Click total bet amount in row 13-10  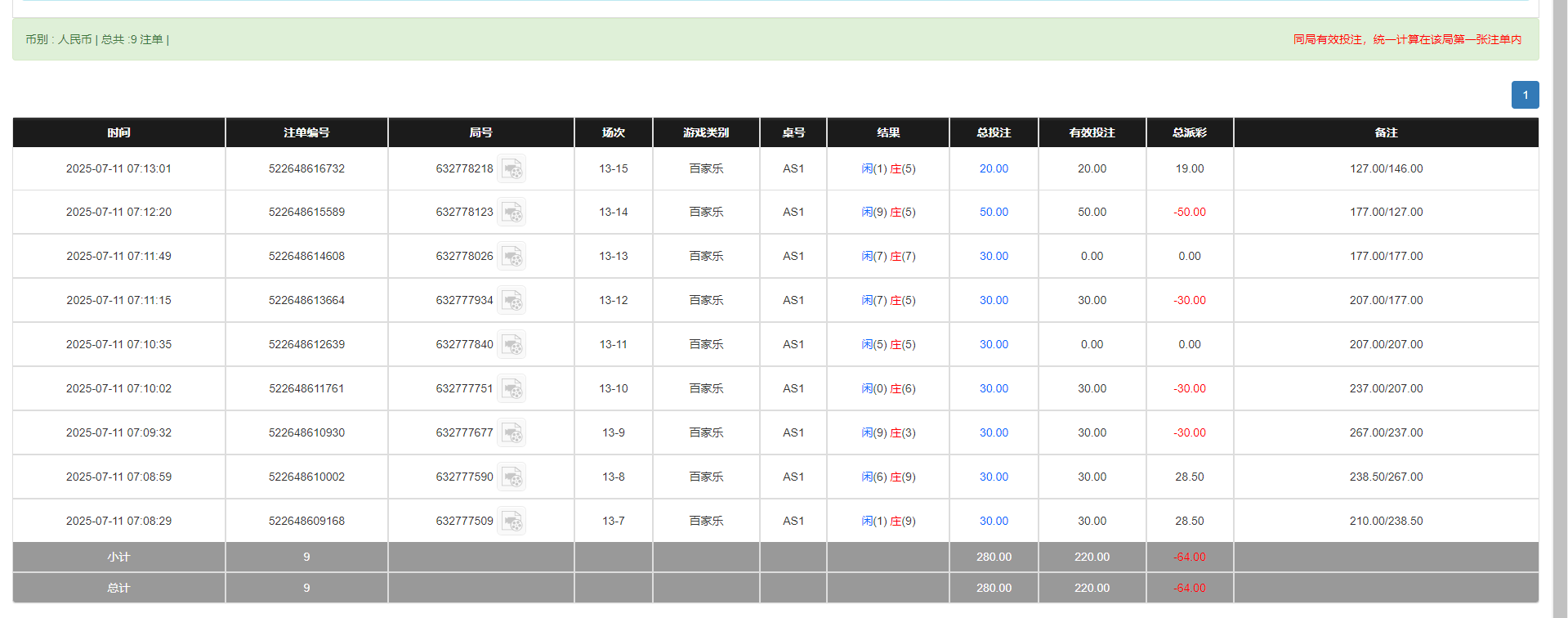(x=994, y=389)
